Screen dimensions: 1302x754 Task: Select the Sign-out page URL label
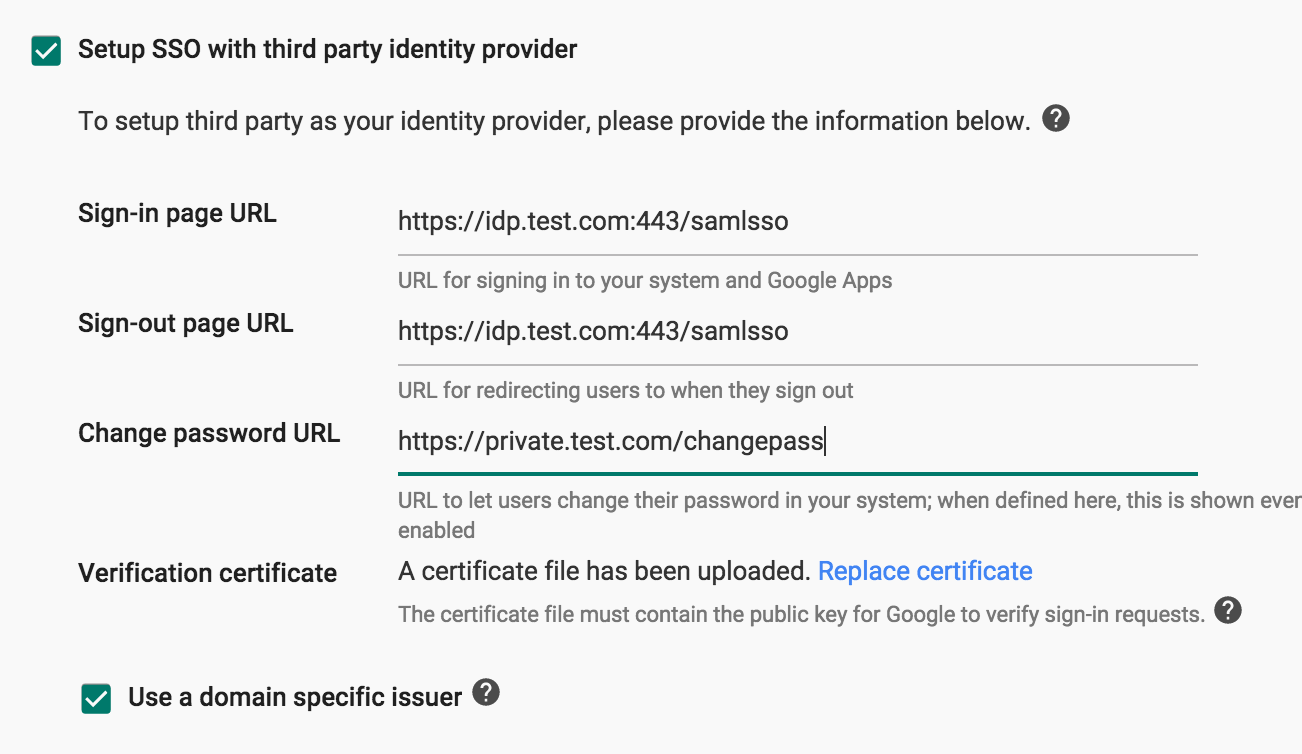pos(186,322)
